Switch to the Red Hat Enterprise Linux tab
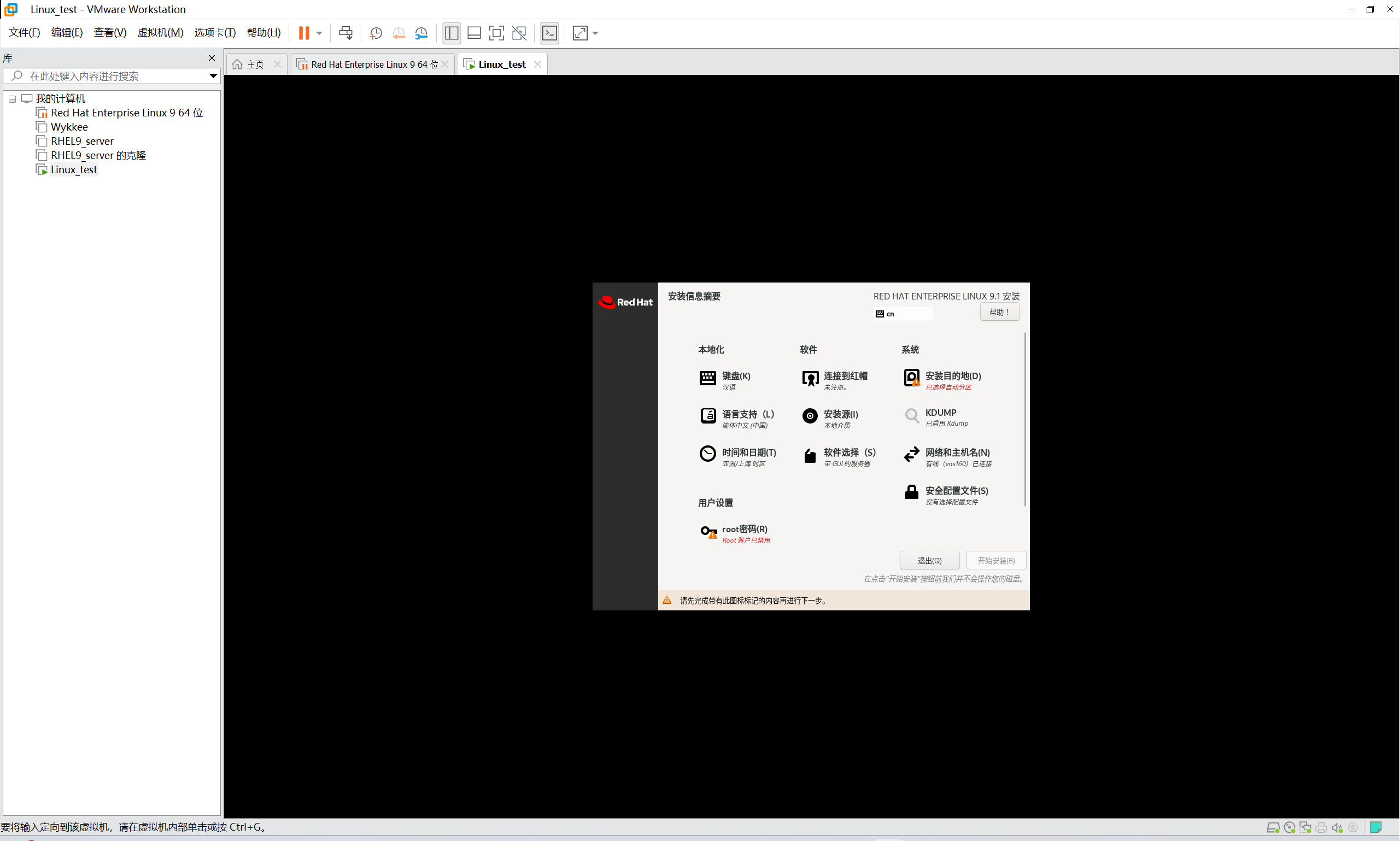This screenshot has height=841, width=1400. [x=373, y=64]
